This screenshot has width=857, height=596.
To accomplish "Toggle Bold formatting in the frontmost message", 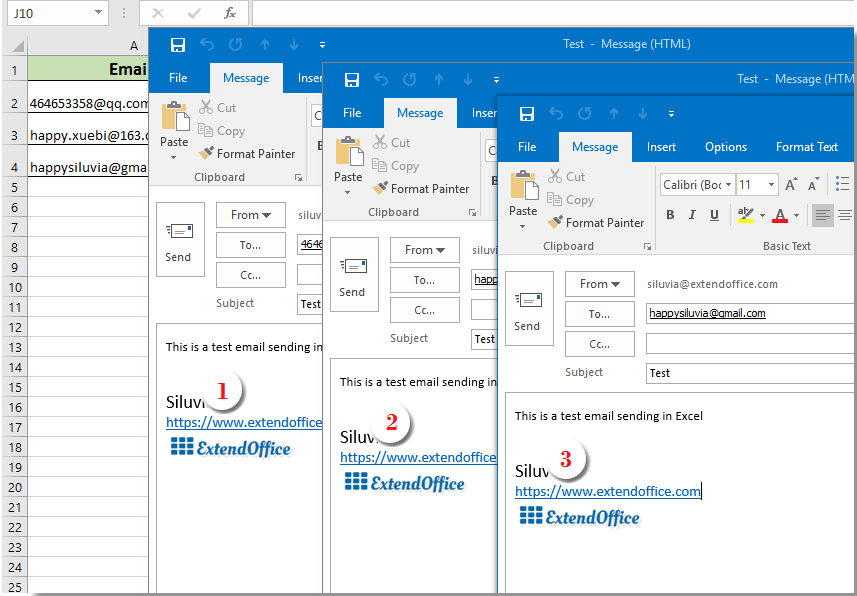I will [x=670, y=215].
